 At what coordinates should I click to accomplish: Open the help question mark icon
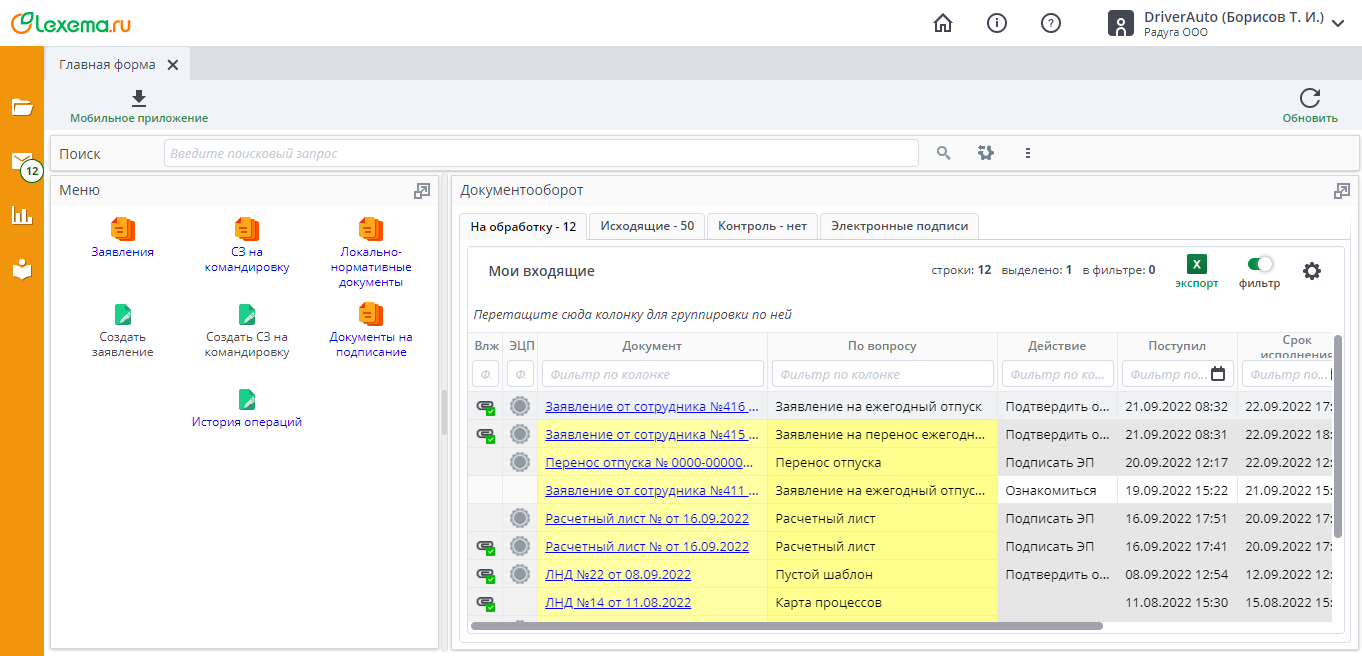[1050, 23]
